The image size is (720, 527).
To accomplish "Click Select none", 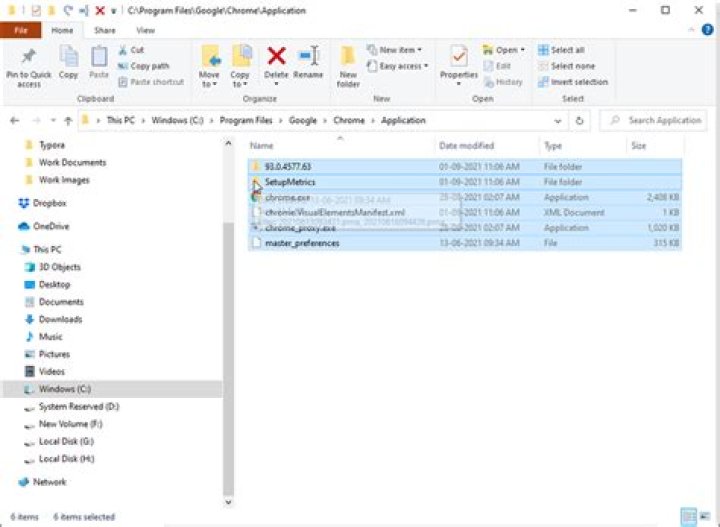I will click(x=567, y=66).
